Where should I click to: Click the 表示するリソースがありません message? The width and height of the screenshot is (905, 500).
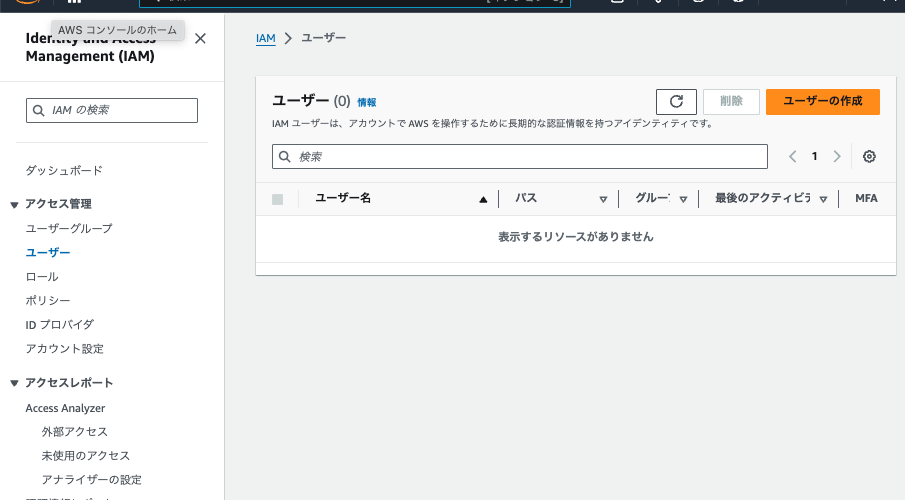[x=575, y=237]
